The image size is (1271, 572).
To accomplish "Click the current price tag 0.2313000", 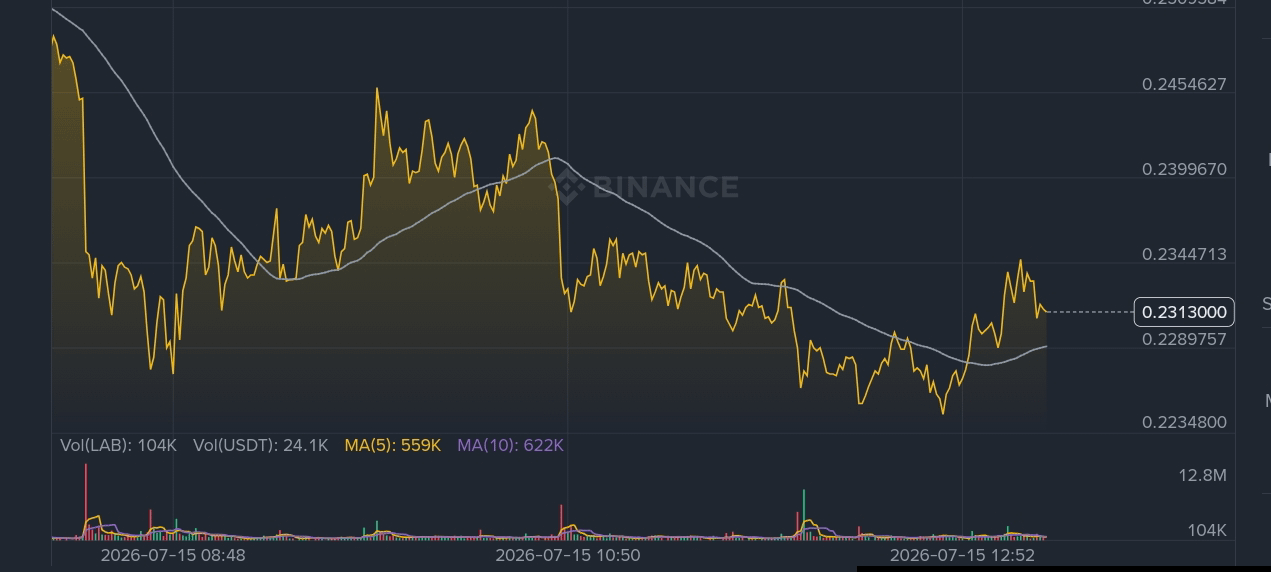I will pyautogui.click(x=1184, y=312).
